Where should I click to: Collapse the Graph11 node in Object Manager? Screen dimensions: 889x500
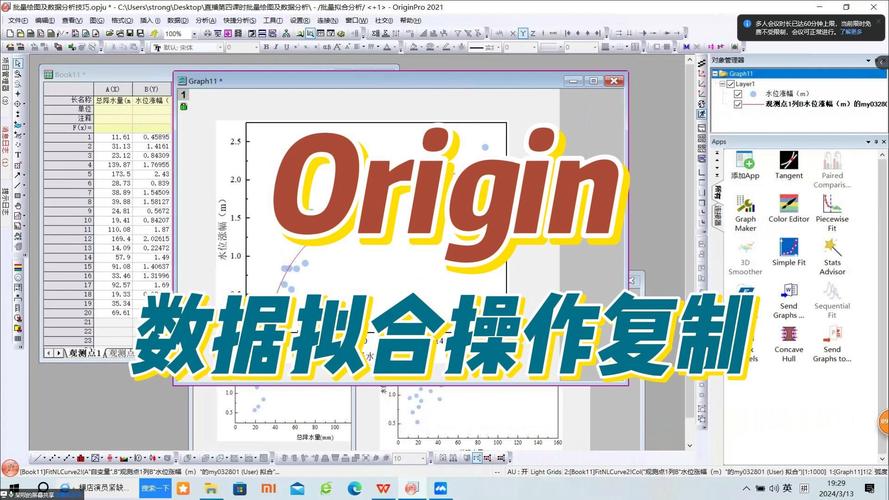click(715, 74)
